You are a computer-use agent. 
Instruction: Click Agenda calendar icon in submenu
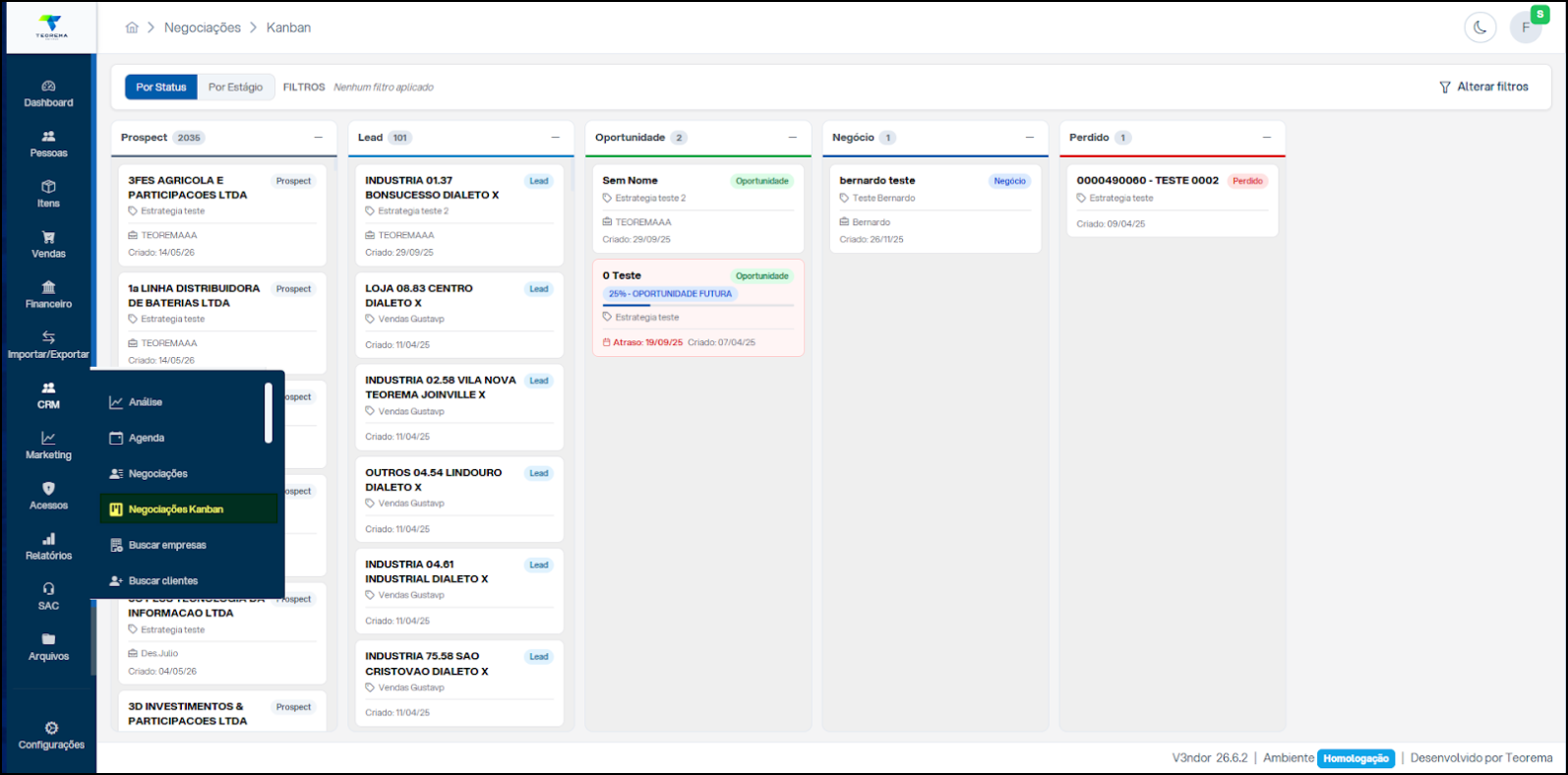pos(116,438)
